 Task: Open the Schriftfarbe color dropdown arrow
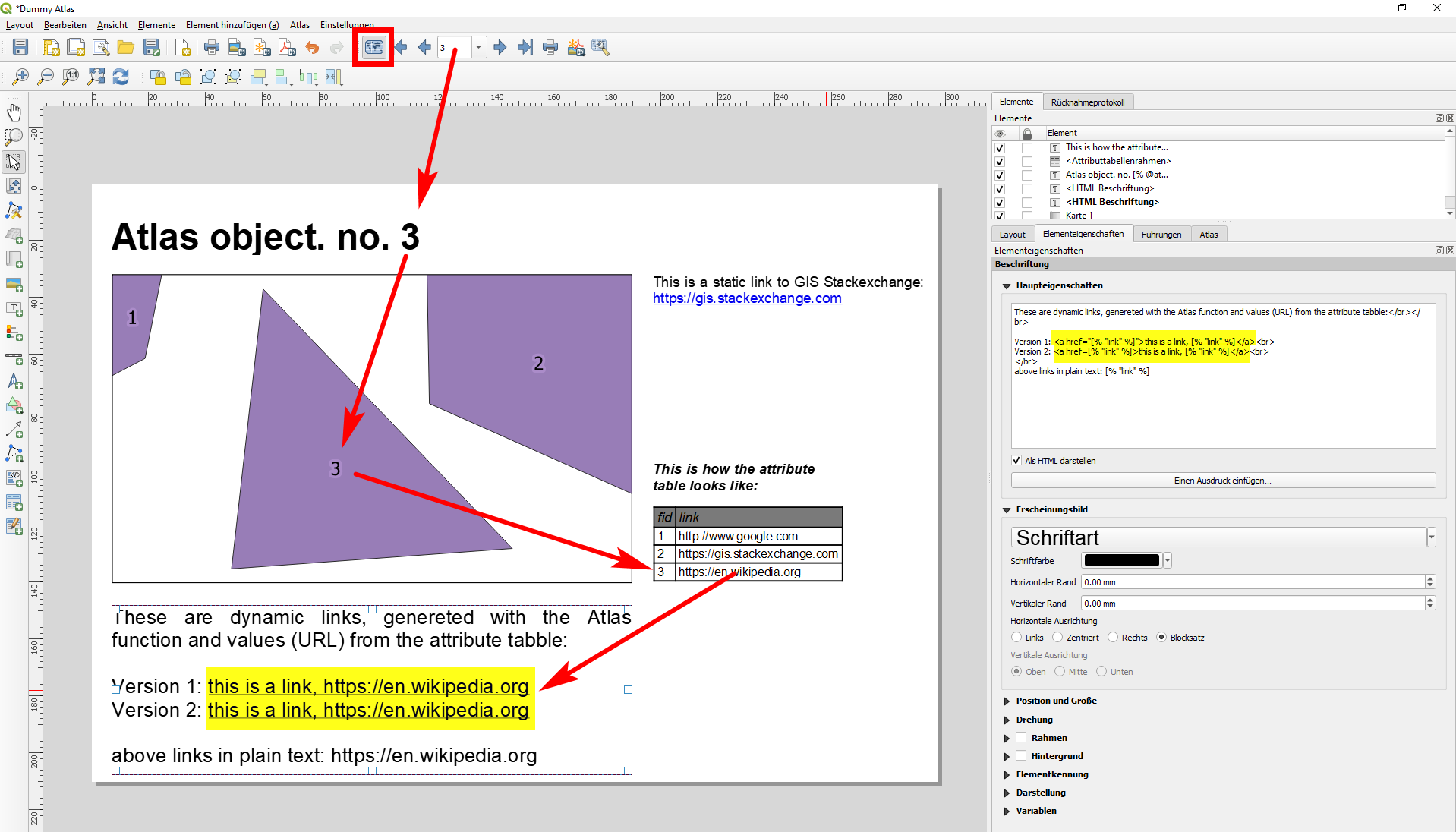[1168, 561]
